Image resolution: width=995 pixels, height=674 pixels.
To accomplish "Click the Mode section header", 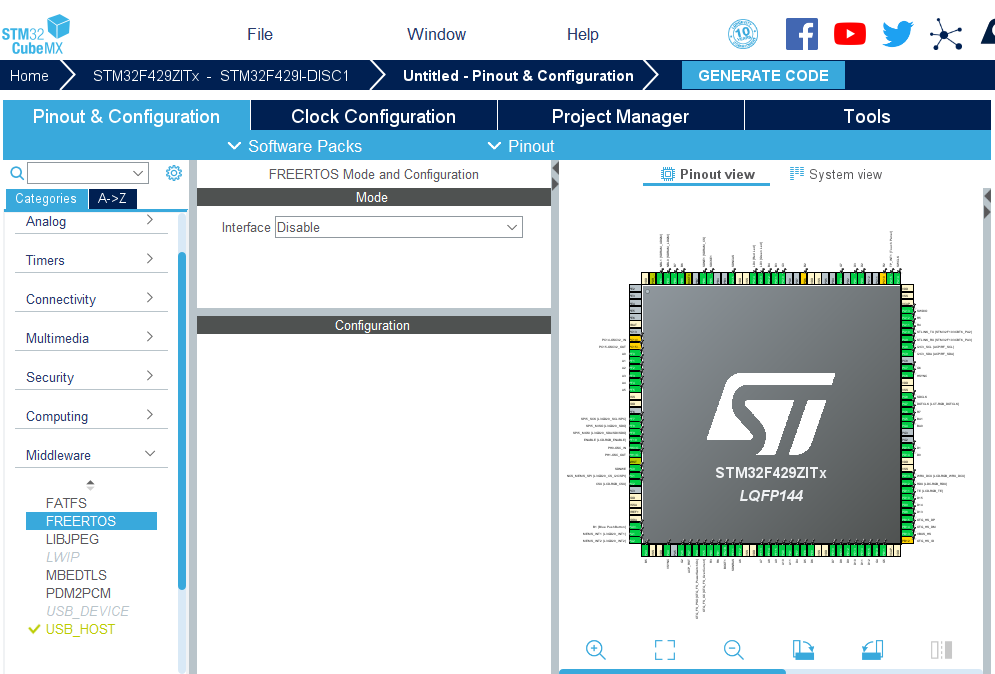I will (374, 197).
